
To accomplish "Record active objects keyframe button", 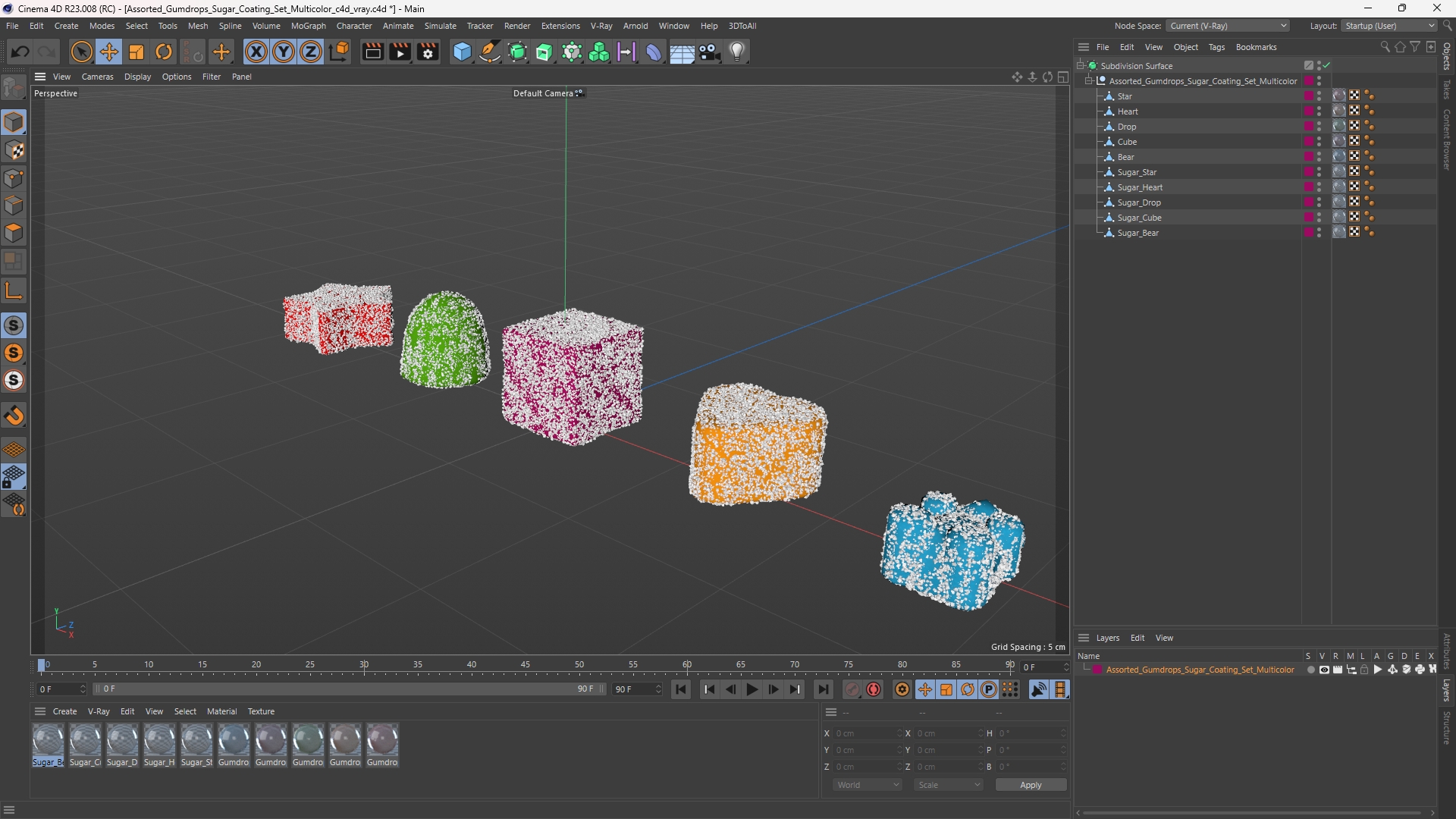I will [852, 689].
